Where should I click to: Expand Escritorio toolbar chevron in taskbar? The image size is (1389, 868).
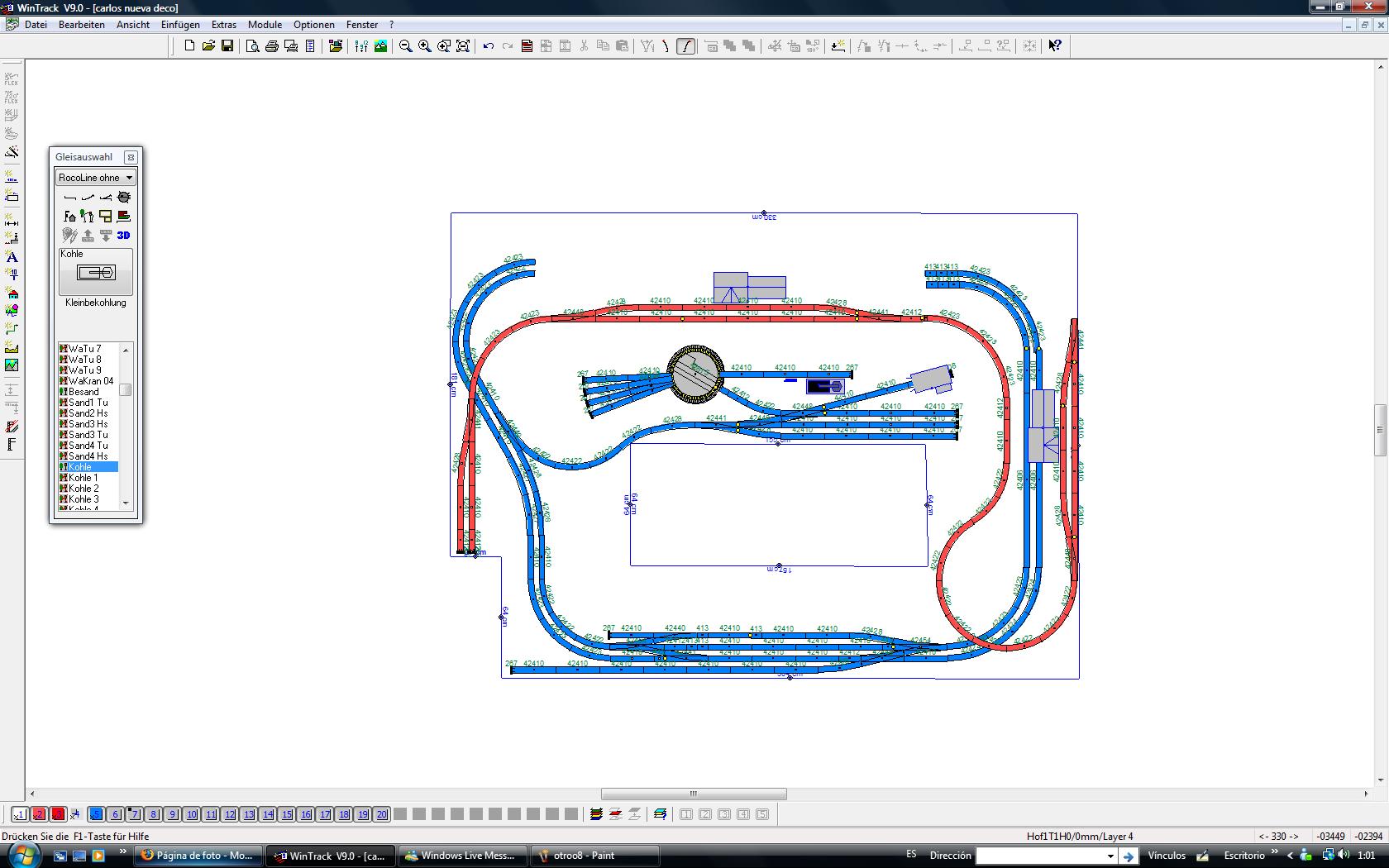1274,852
